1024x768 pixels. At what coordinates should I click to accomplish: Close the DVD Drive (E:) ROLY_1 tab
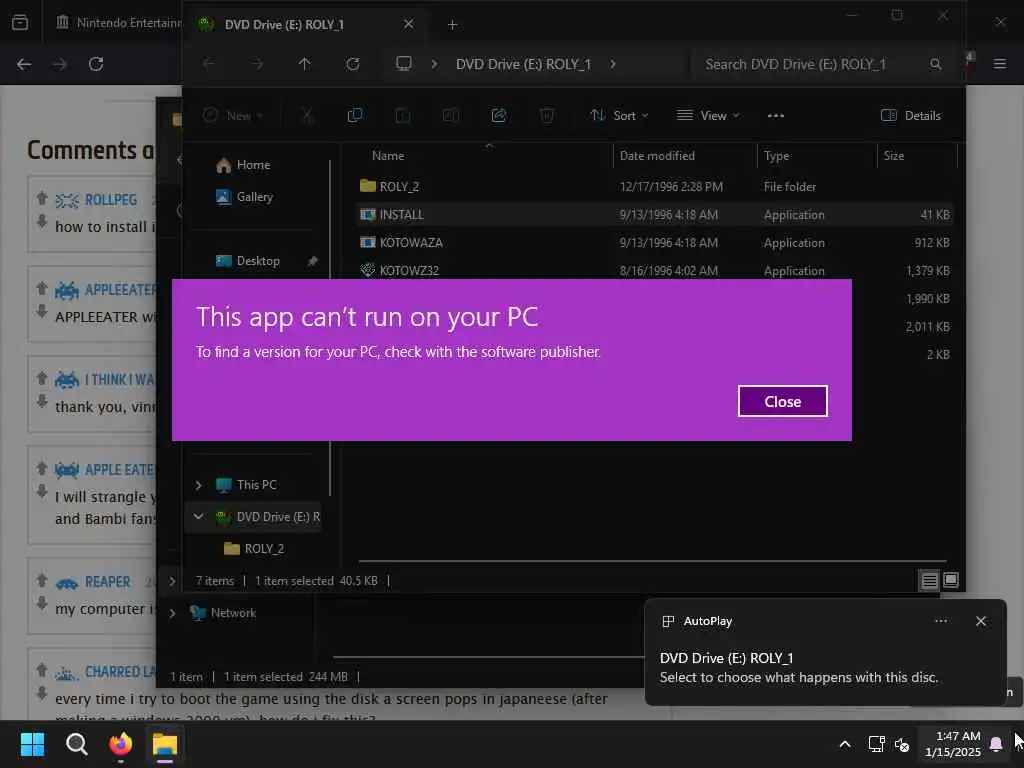[408, 24]
